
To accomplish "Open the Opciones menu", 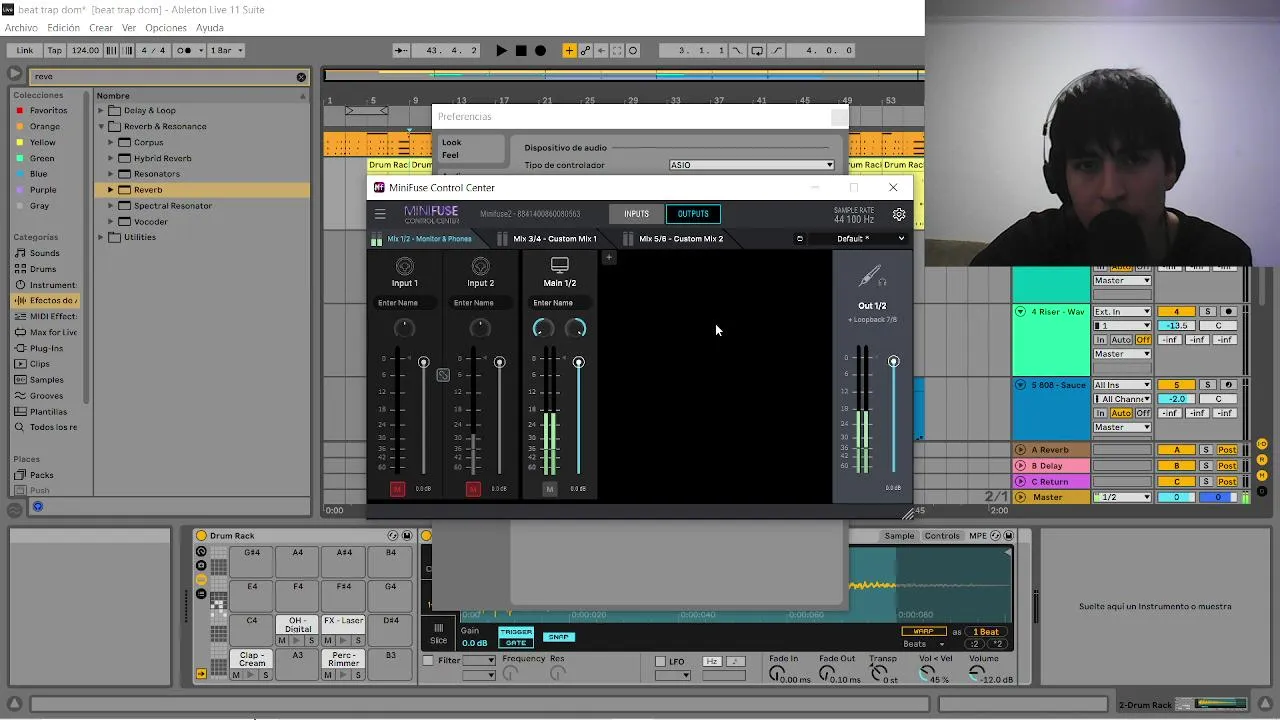I will click(x=166, y=28).
